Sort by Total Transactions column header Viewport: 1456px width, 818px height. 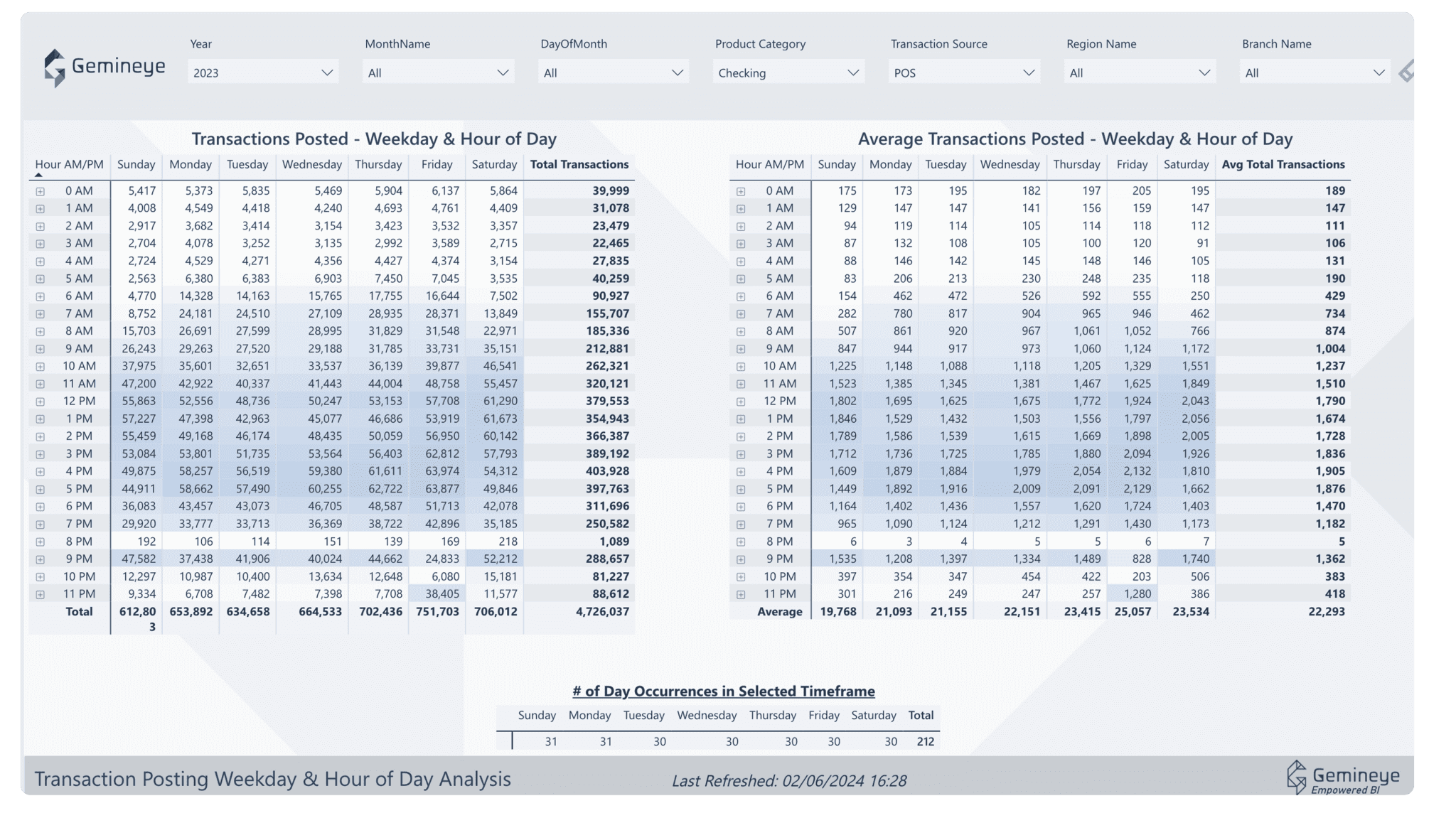click(579, 164)
